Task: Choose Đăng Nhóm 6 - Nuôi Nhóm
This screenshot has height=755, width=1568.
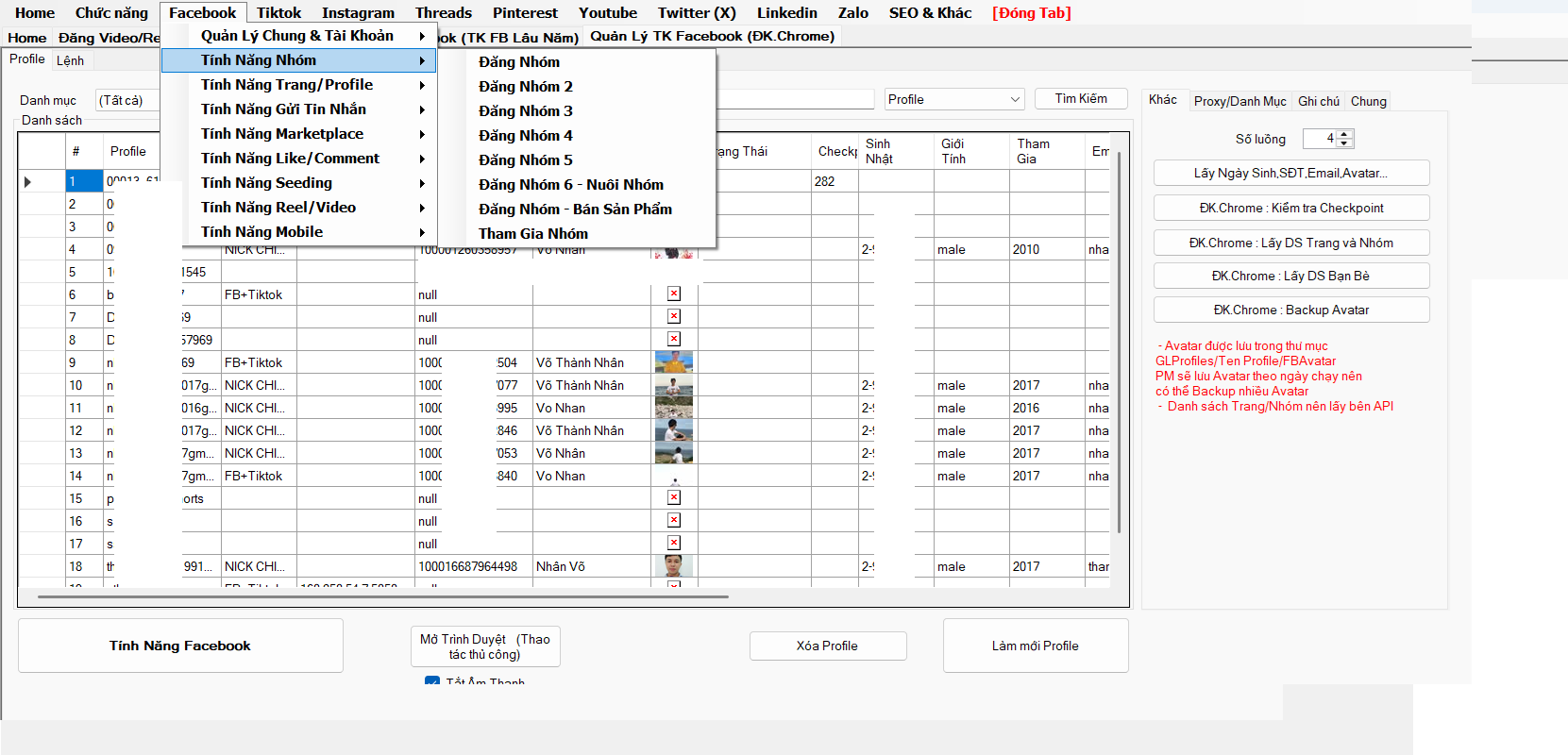Action: coord(570,185)
